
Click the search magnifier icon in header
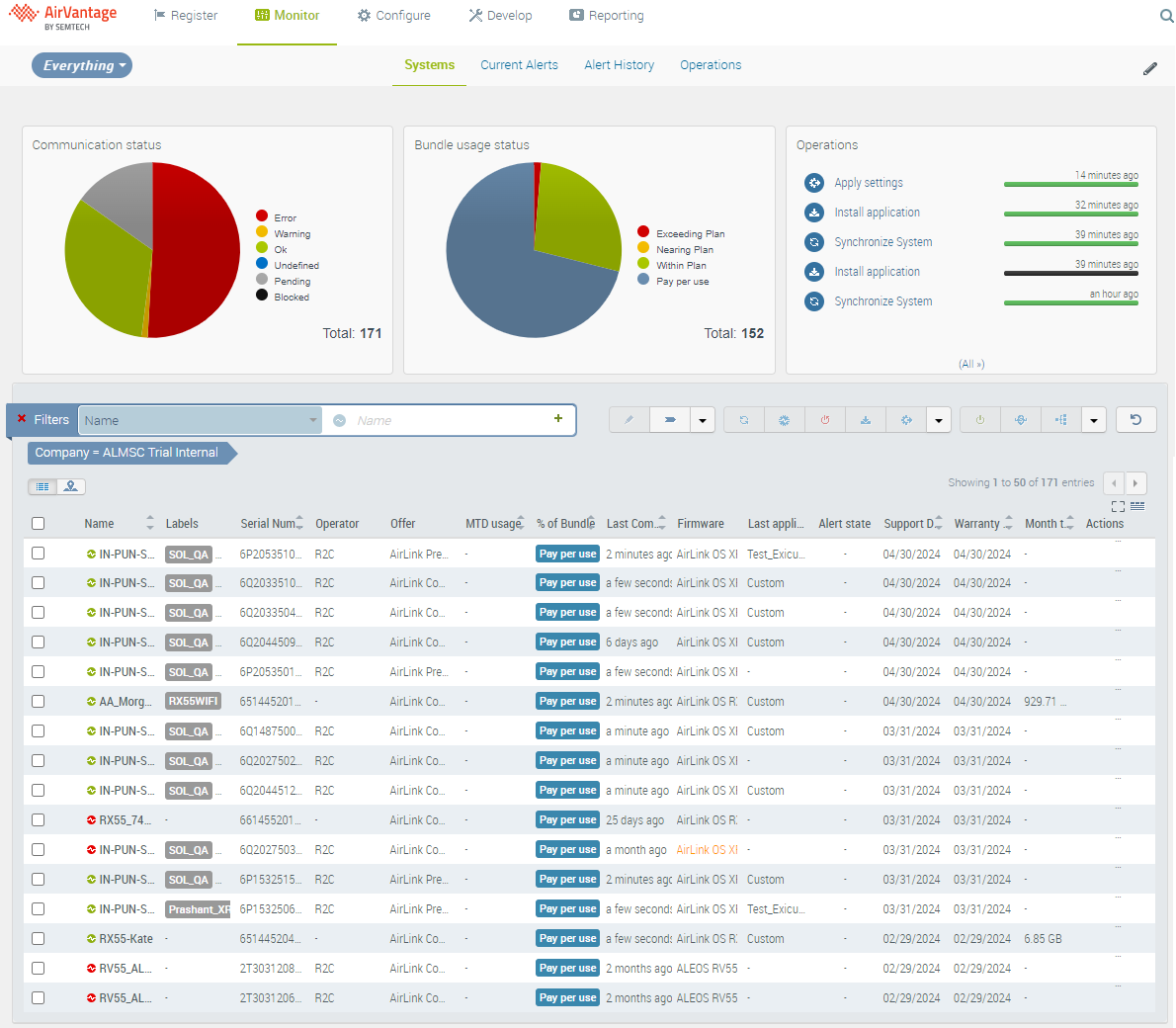(1166, 16)
